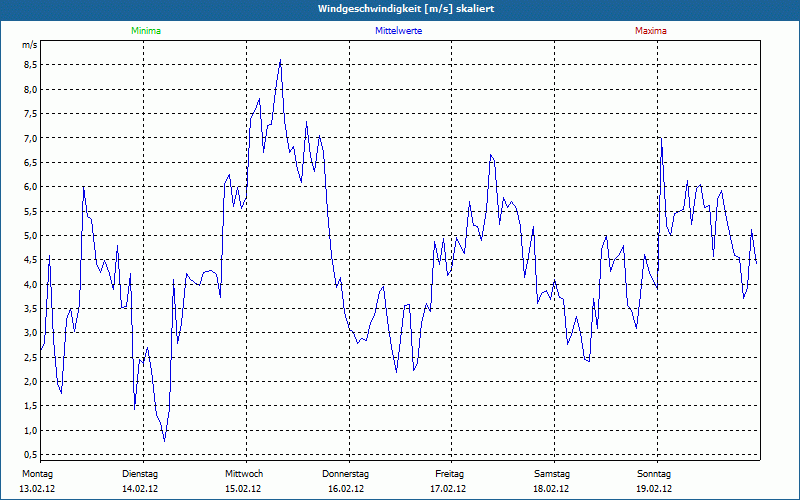Click the 14.02.12 date label

[x=140, y=489]
